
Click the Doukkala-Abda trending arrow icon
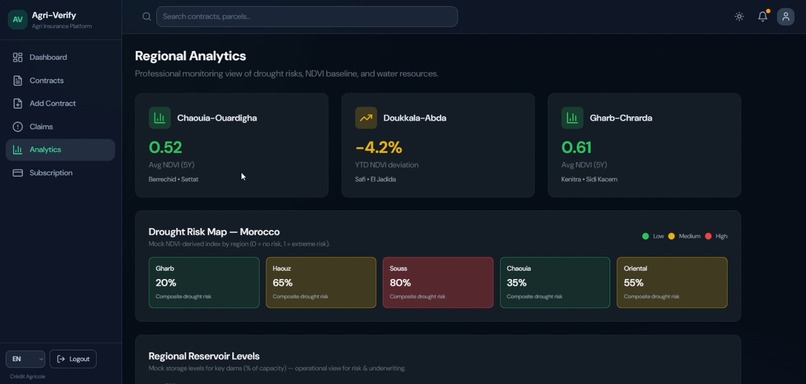(366, 118)
